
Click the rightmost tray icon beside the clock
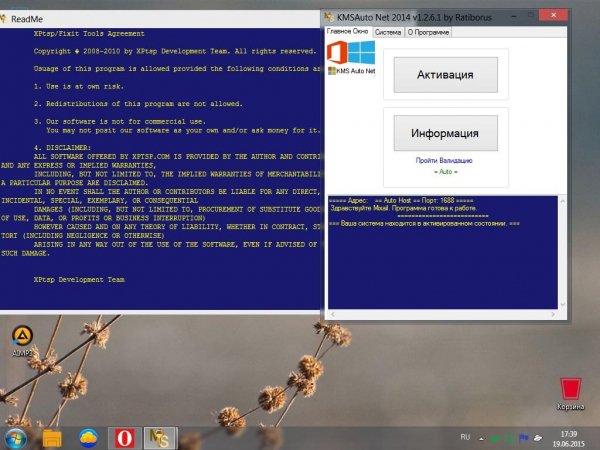[538, 438]
